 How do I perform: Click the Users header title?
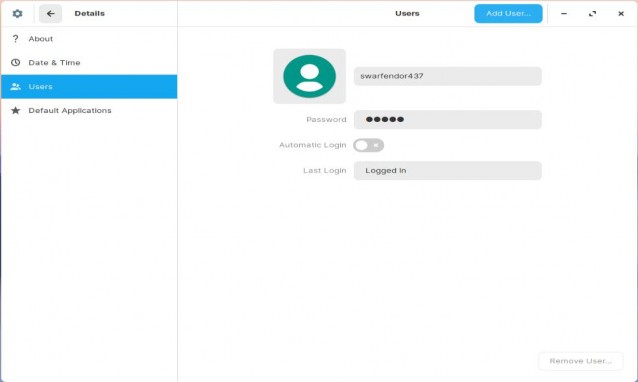407,13
